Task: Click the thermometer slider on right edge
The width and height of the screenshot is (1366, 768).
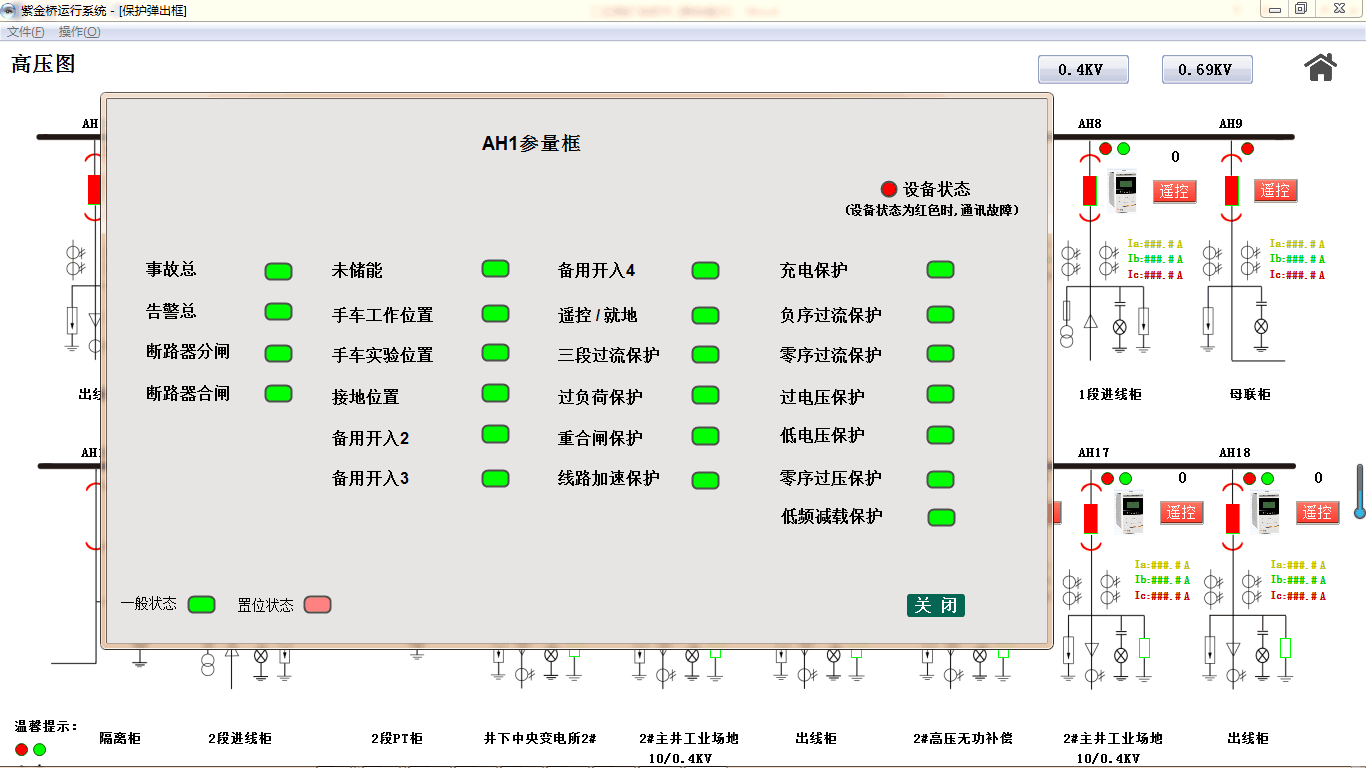Action: tap(1359, 491)
